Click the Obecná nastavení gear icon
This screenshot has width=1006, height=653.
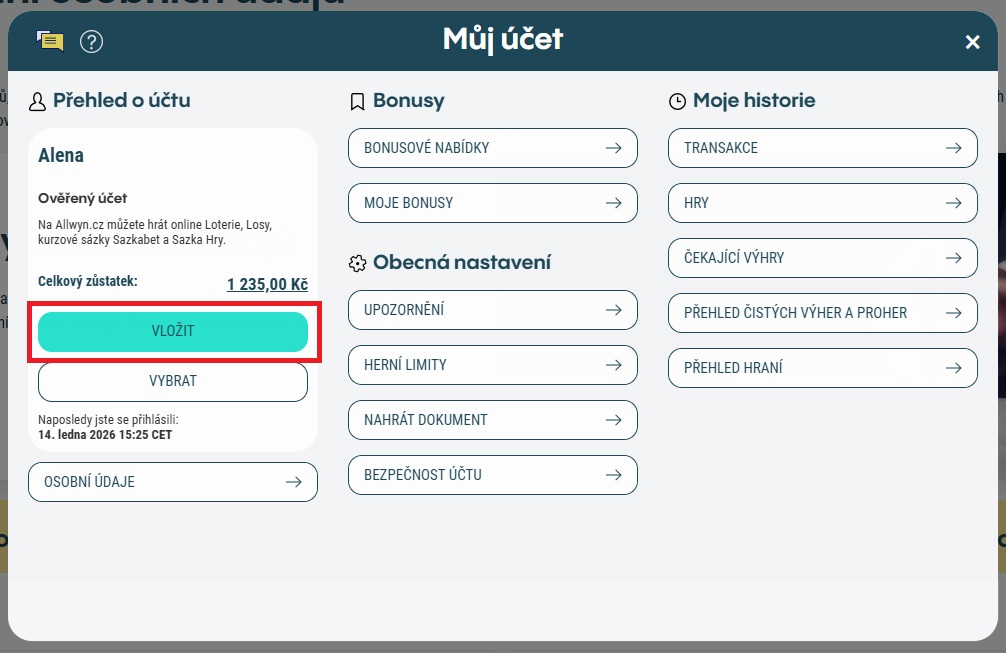(x=357, y=263)
